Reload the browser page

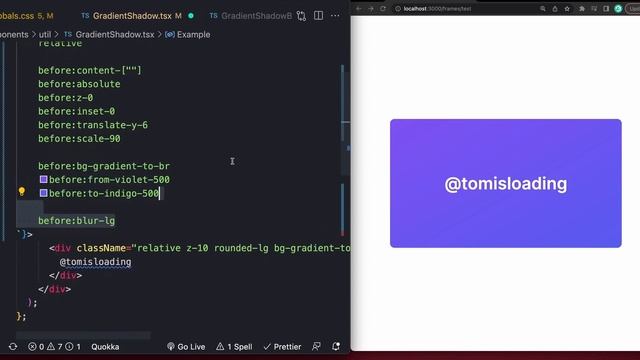click(383, 9)
